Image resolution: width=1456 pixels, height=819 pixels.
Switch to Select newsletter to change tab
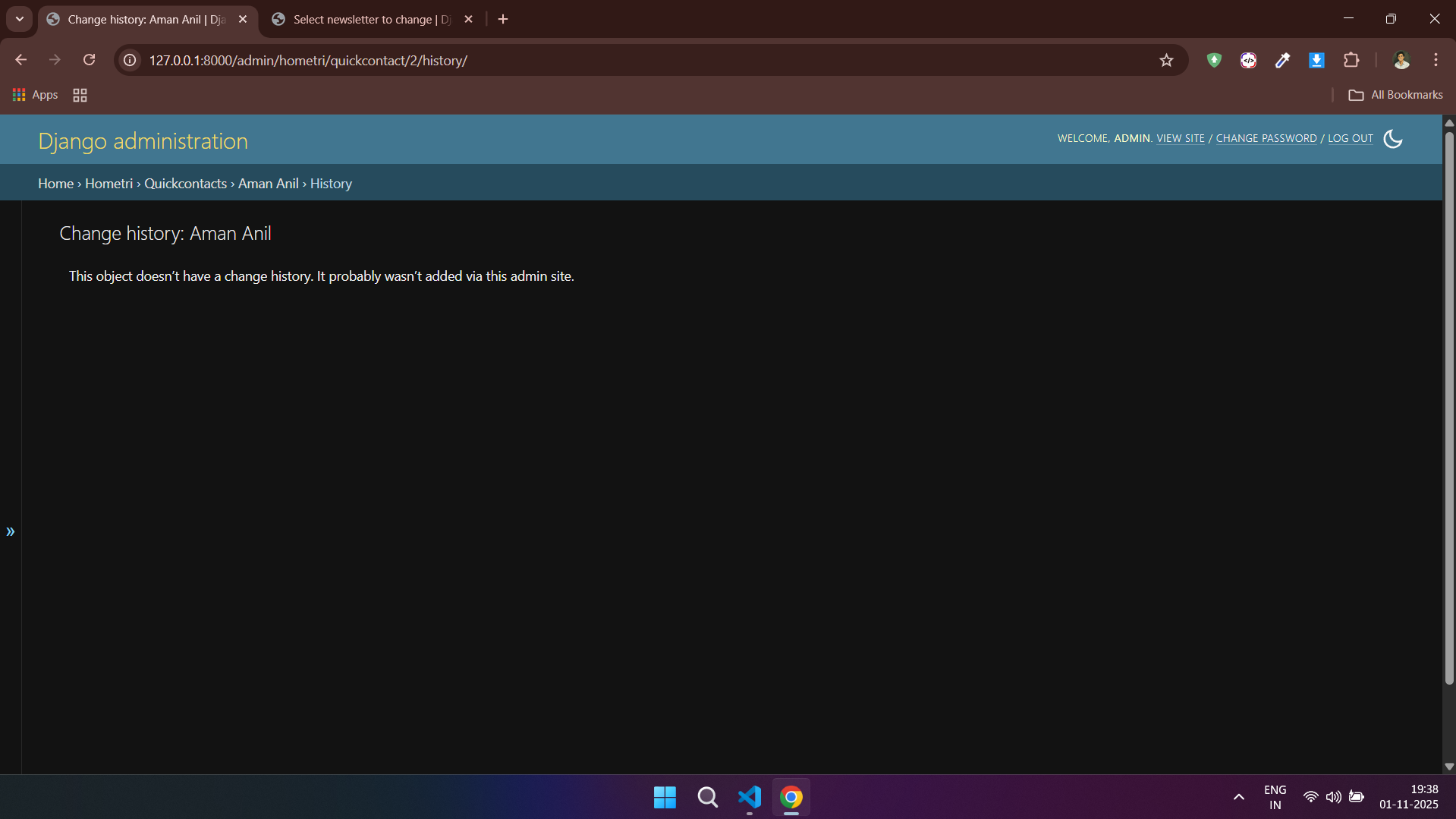coord(372,20)
